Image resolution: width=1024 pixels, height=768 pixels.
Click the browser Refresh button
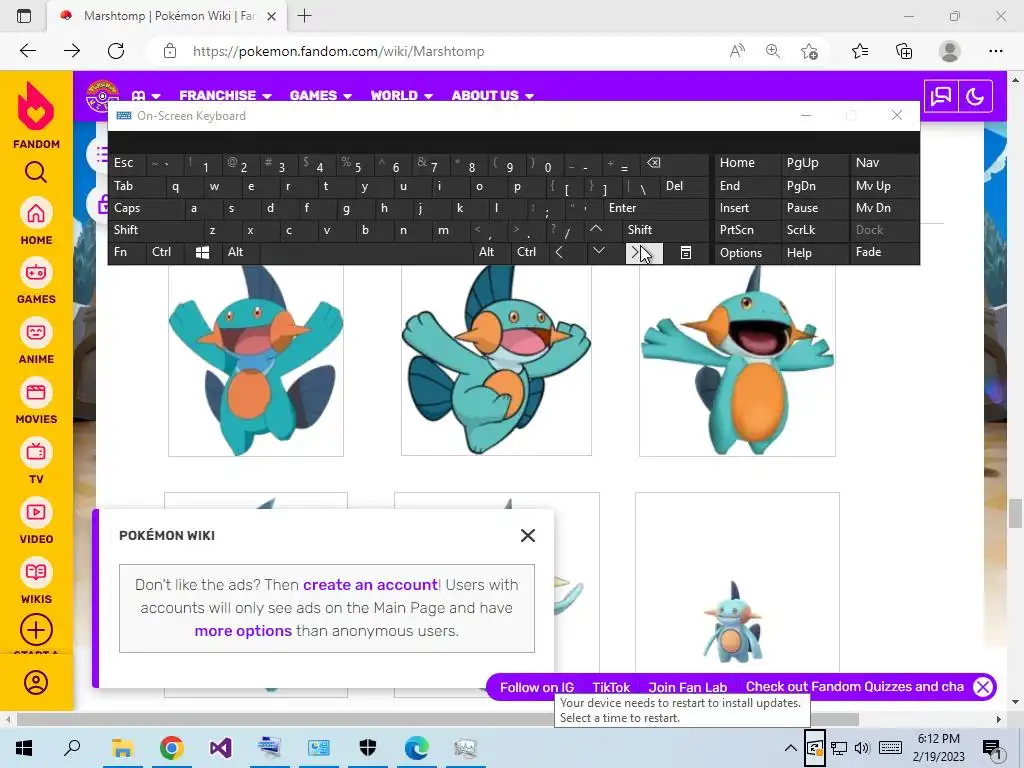click(116, 51)
